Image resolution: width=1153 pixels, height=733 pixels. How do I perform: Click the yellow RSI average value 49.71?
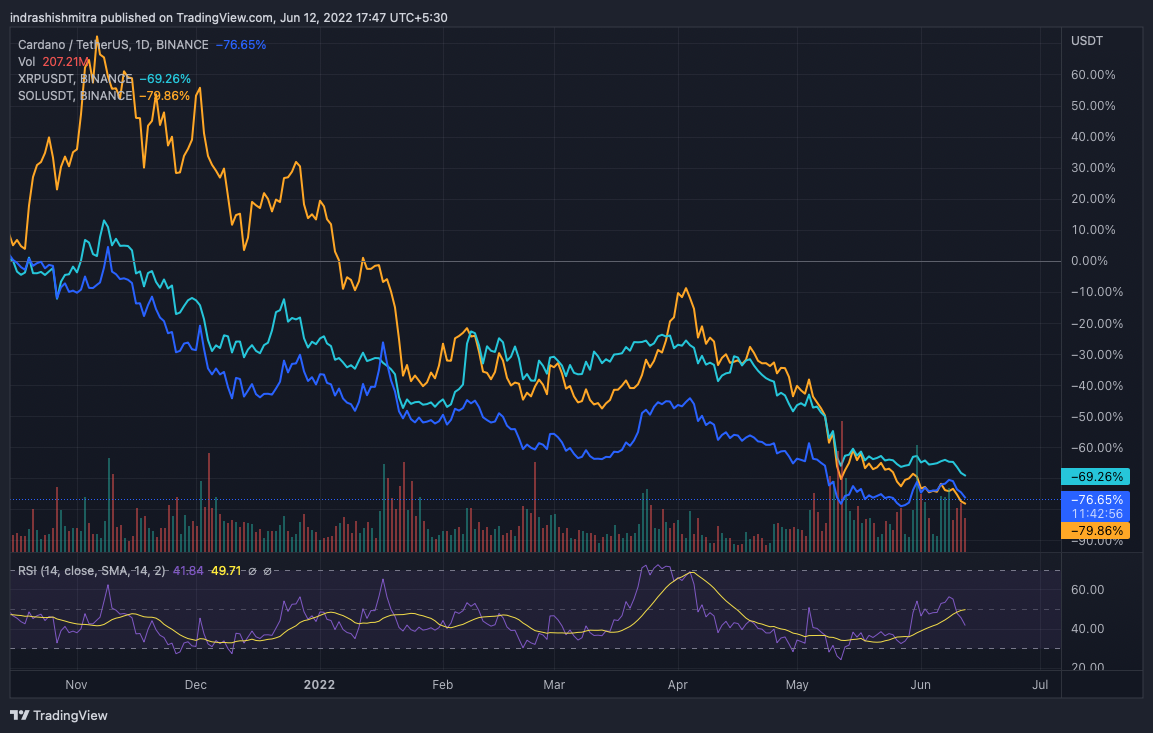[226, 571]
